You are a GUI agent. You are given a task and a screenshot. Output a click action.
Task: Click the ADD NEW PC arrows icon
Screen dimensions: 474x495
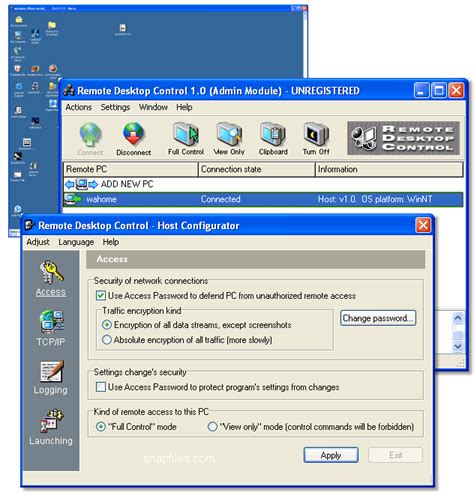82,184
